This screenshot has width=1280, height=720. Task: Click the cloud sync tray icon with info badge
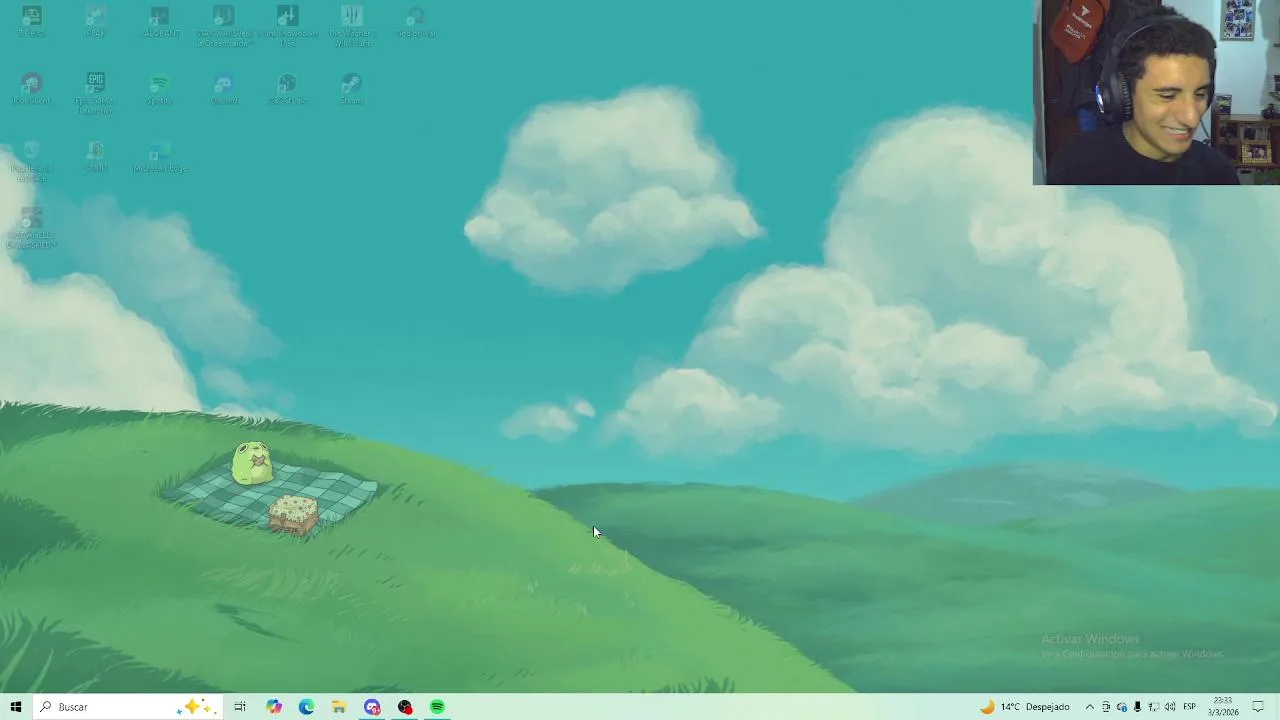point(1121,707)
